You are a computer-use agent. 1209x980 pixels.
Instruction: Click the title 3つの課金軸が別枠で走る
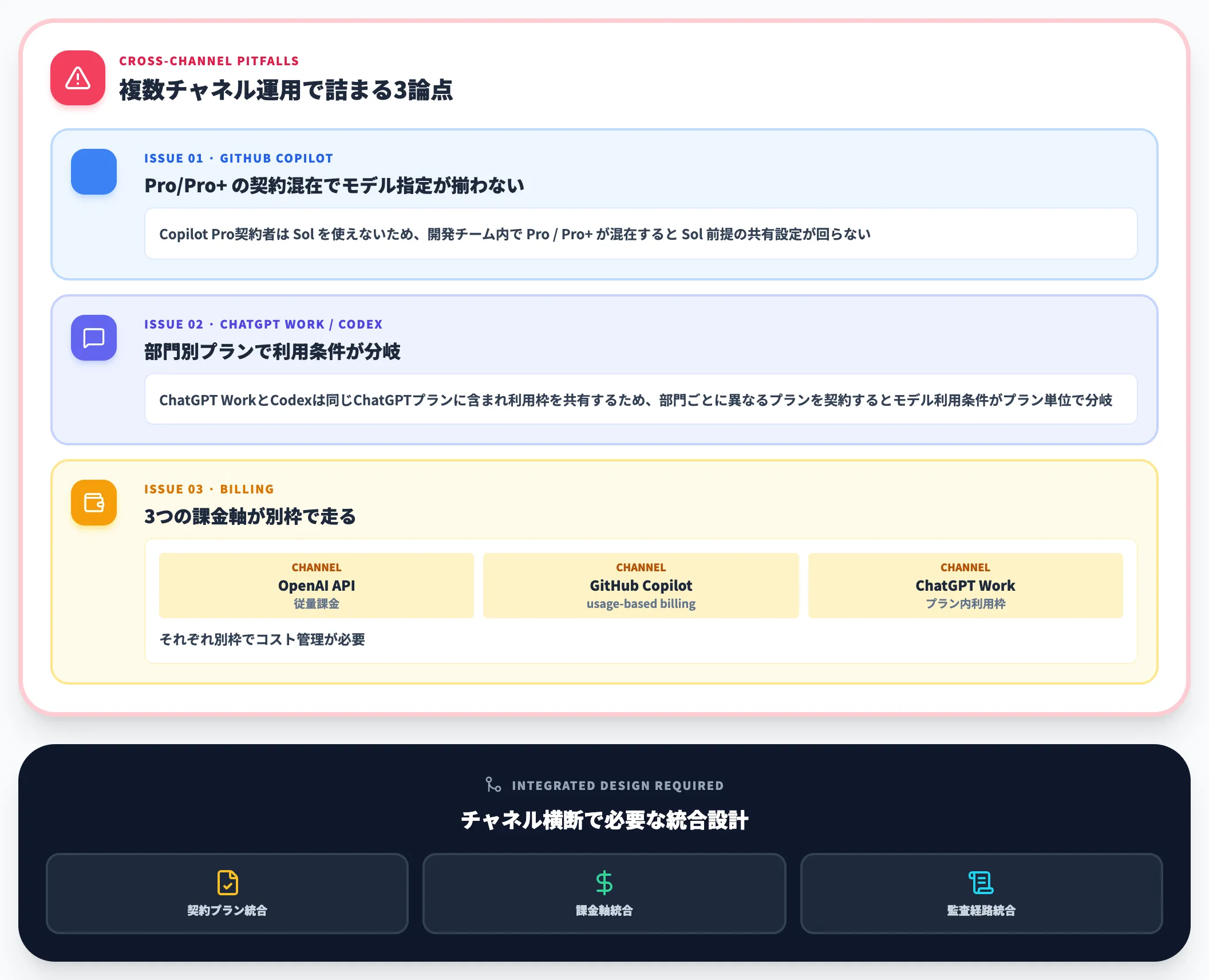250,516
